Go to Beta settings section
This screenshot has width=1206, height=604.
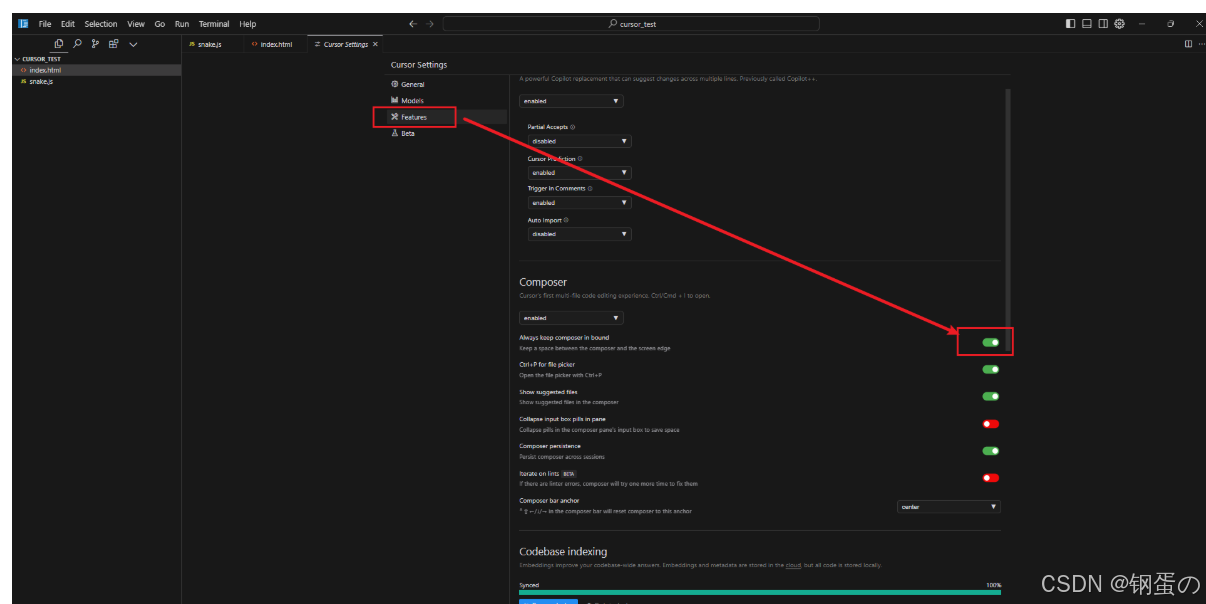447,133
